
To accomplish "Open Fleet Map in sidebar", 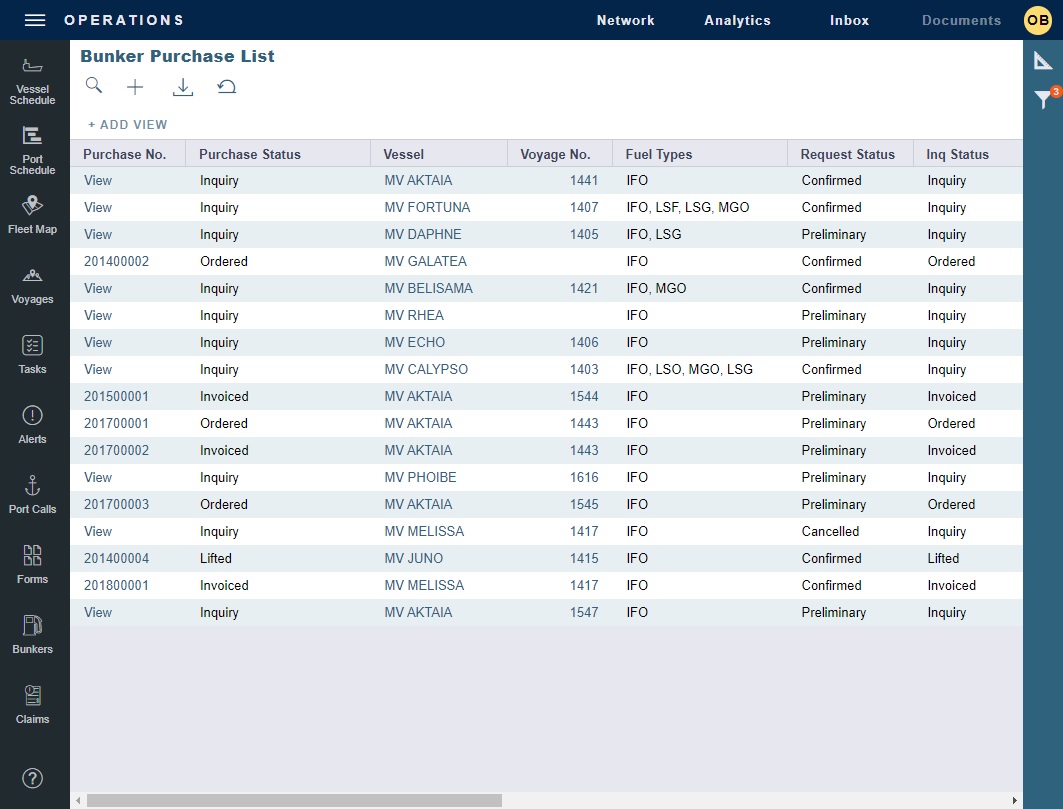I will tap(32, 215).
